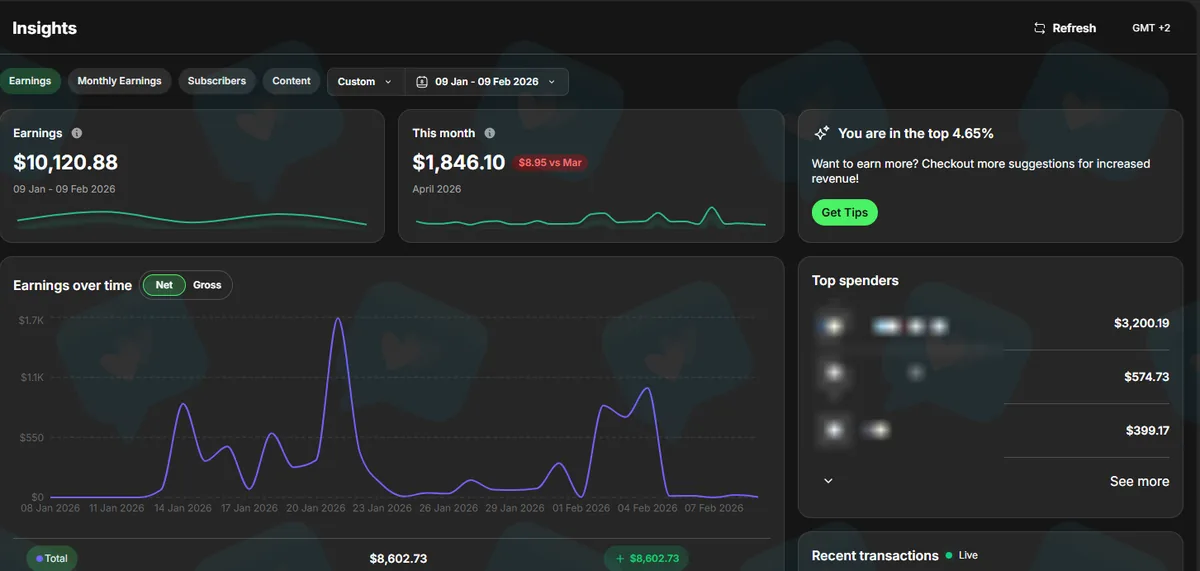Click the $399.17 spender amount
This screenshot has height=571, width=1200.
[1147, 430]
